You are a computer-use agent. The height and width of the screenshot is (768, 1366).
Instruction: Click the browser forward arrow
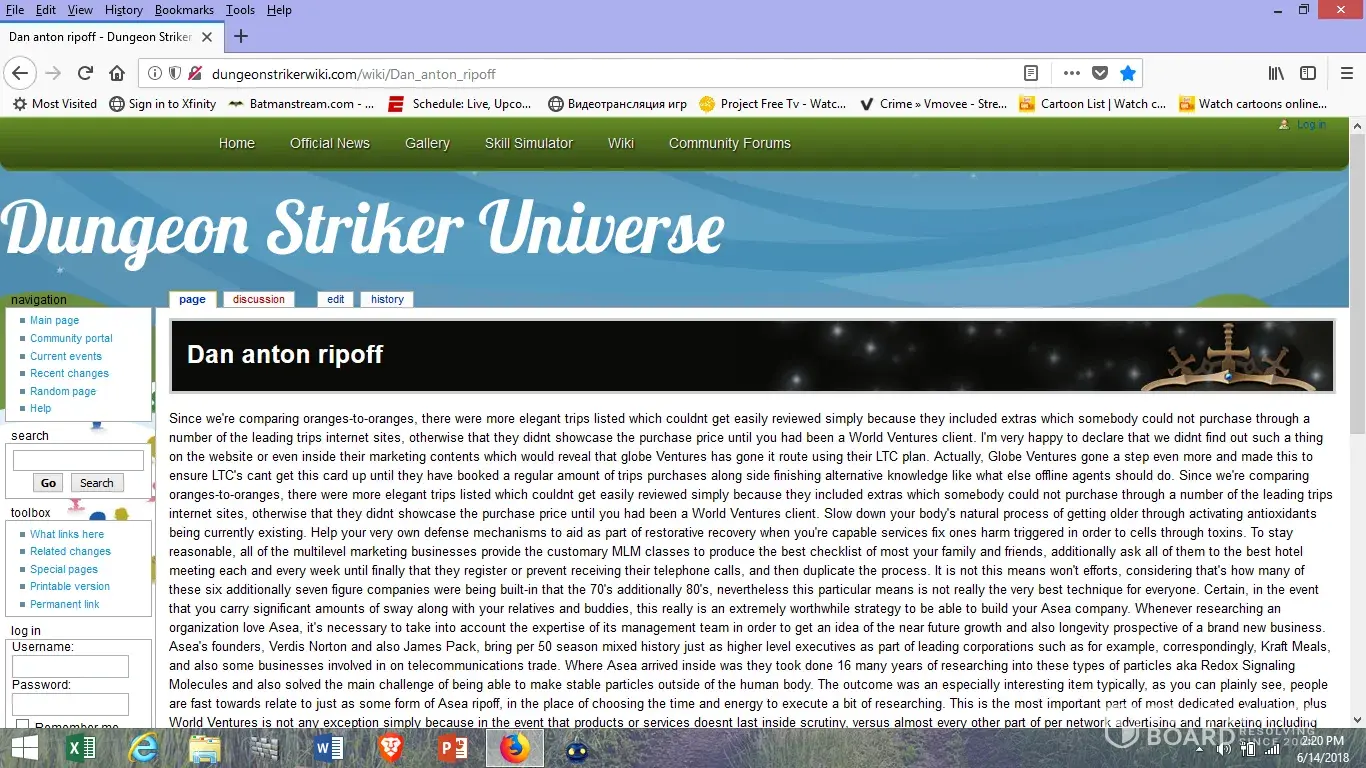(x=53, y=73)
